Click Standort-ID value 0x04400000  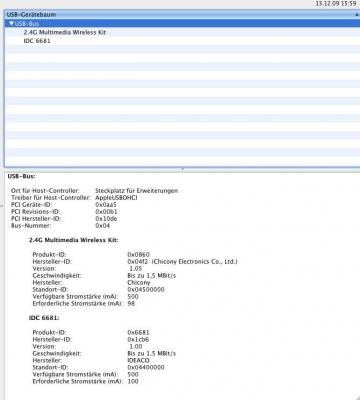146,367
